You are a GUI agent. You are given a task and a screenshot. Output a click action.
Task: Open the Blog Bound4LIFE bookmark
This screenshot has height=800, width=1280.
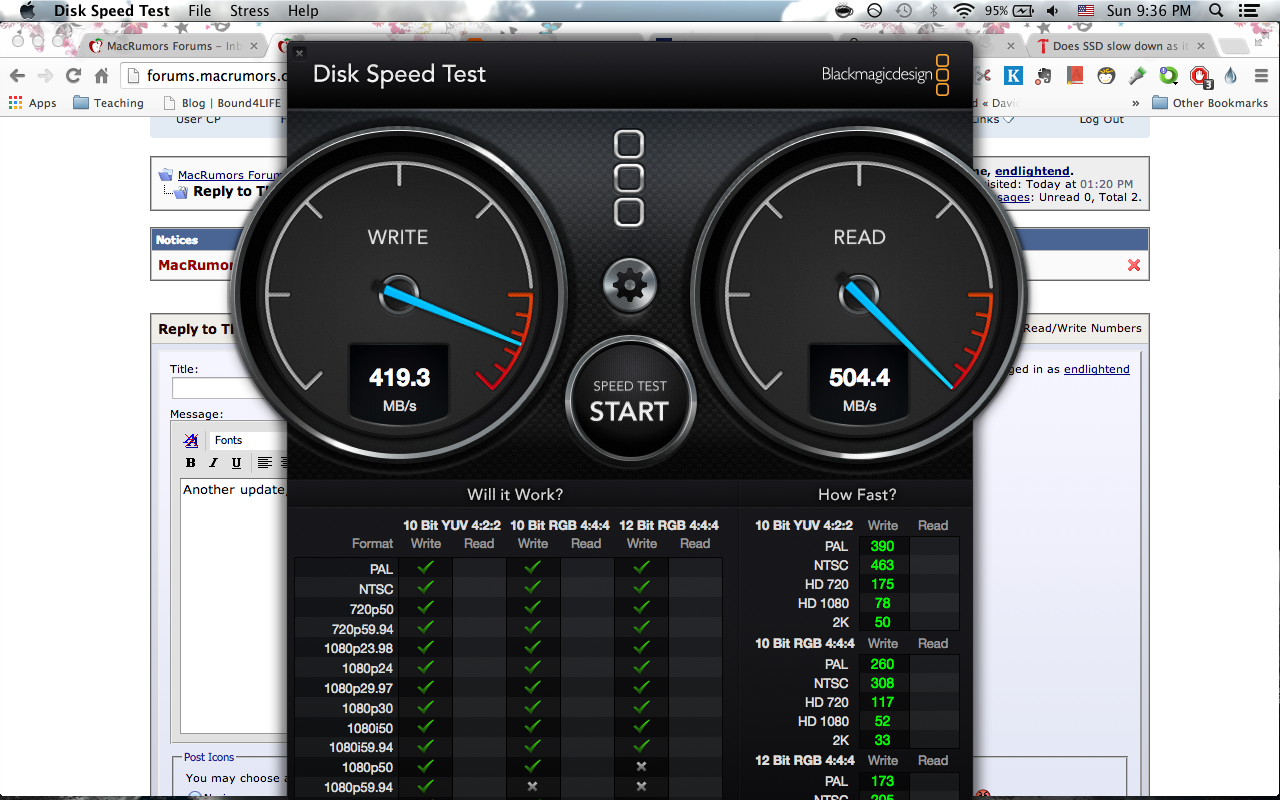pyautogui.click(x=220, y=103)
